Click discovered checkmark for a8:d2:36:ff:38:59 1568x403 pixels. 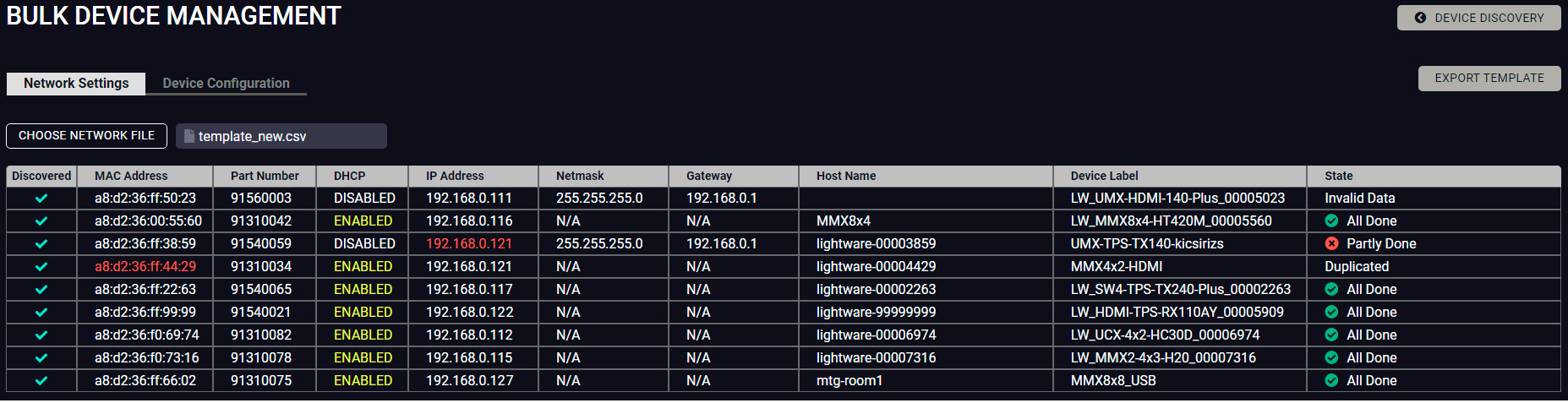coord(41,244)
